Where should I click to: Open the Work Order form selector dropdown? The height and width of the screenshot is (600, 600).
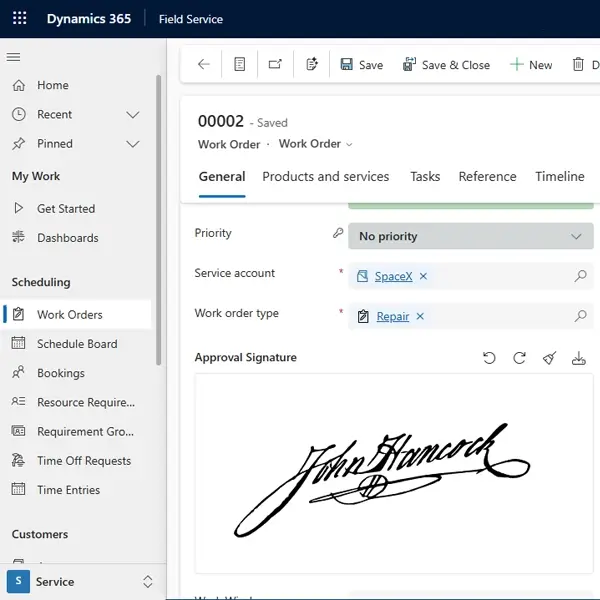coord(316,144)
